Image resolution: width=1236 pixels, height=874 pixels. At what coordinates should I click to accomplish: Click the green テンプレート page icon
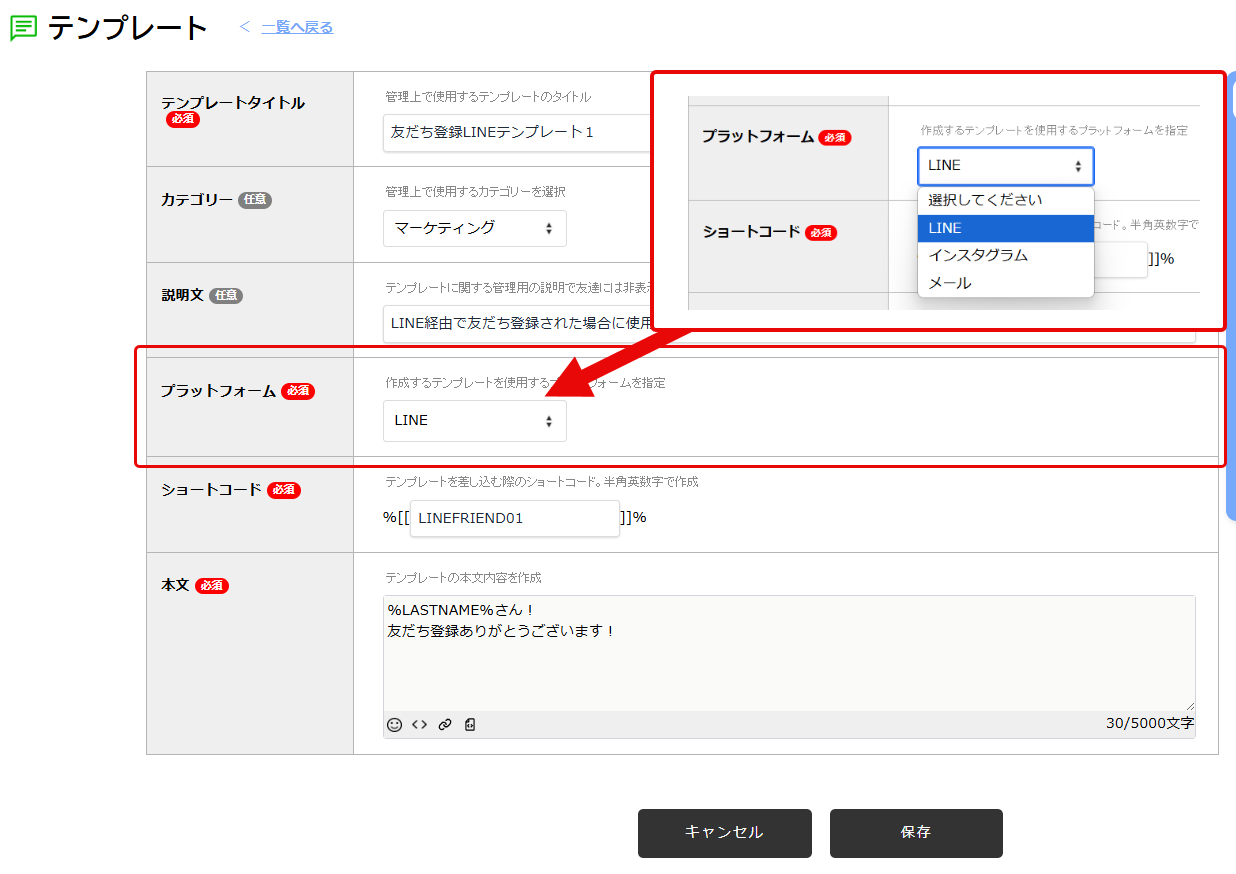[x=23, y=28]
